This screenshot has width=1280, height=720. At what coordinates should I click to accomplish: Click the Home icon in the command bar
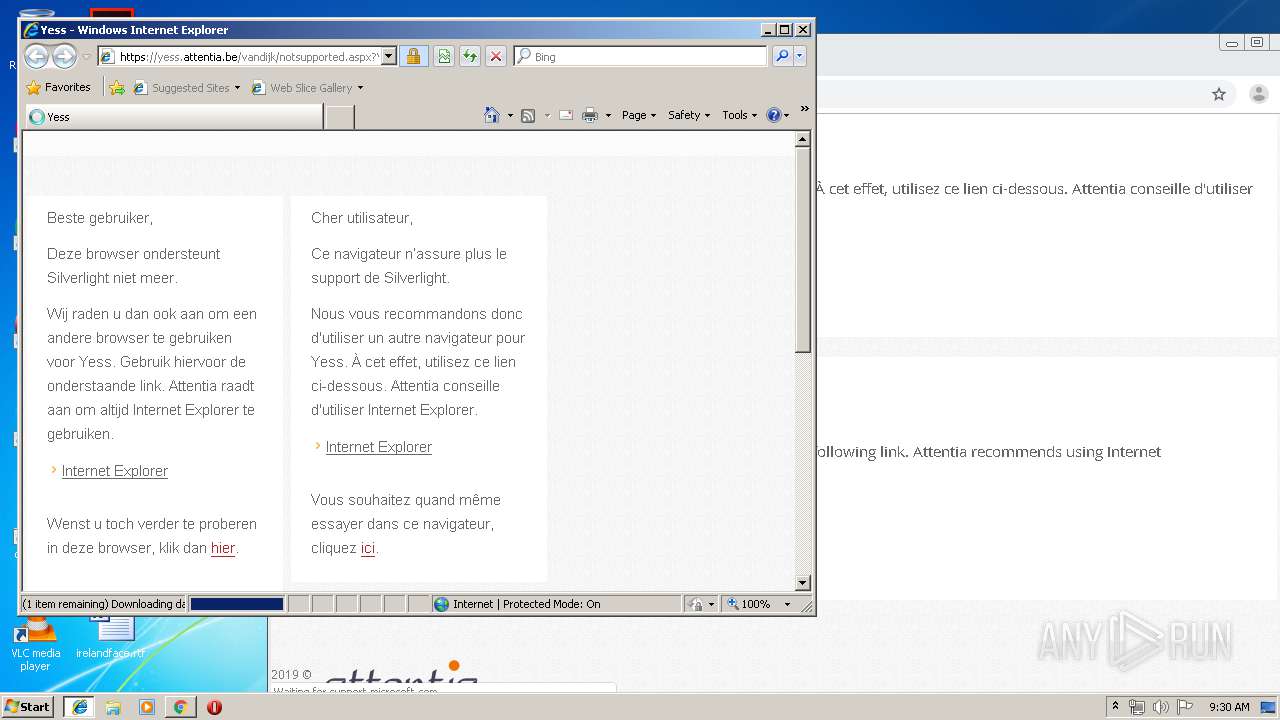(492, 115)
